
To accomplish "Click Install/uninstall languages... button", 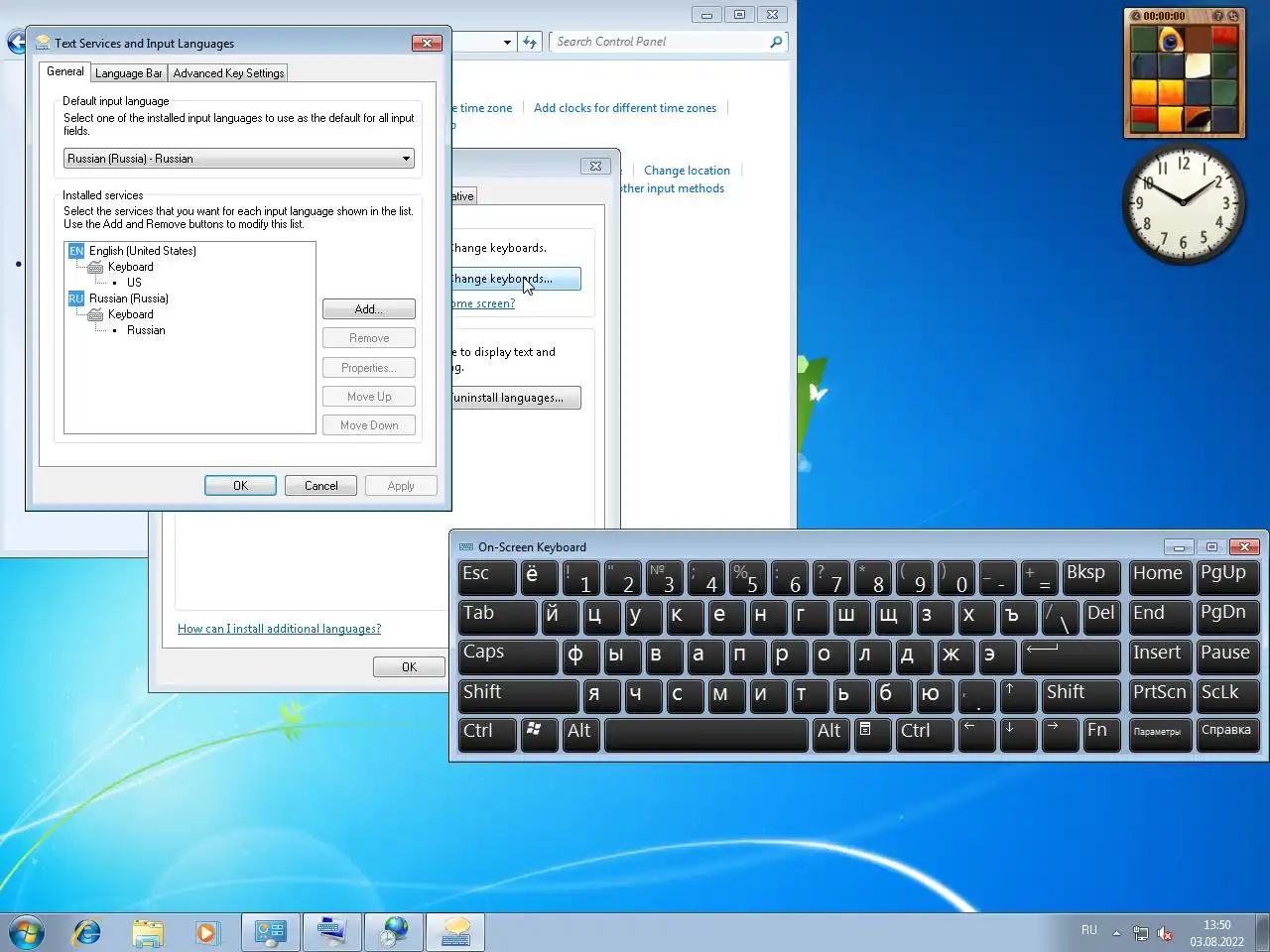I will click(516, 398).
